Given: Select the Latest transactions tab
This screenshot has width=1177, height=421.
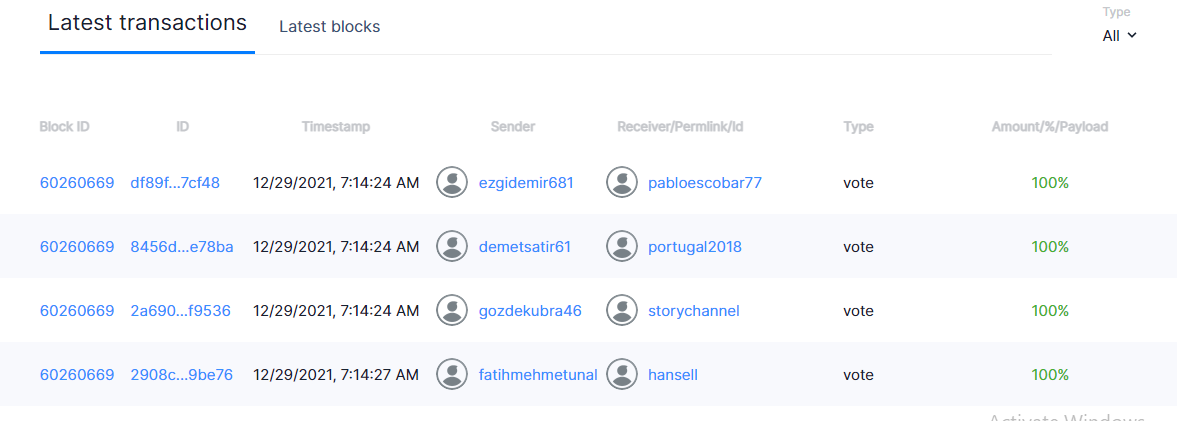Looking at the screenshot, I should [147, 23].
